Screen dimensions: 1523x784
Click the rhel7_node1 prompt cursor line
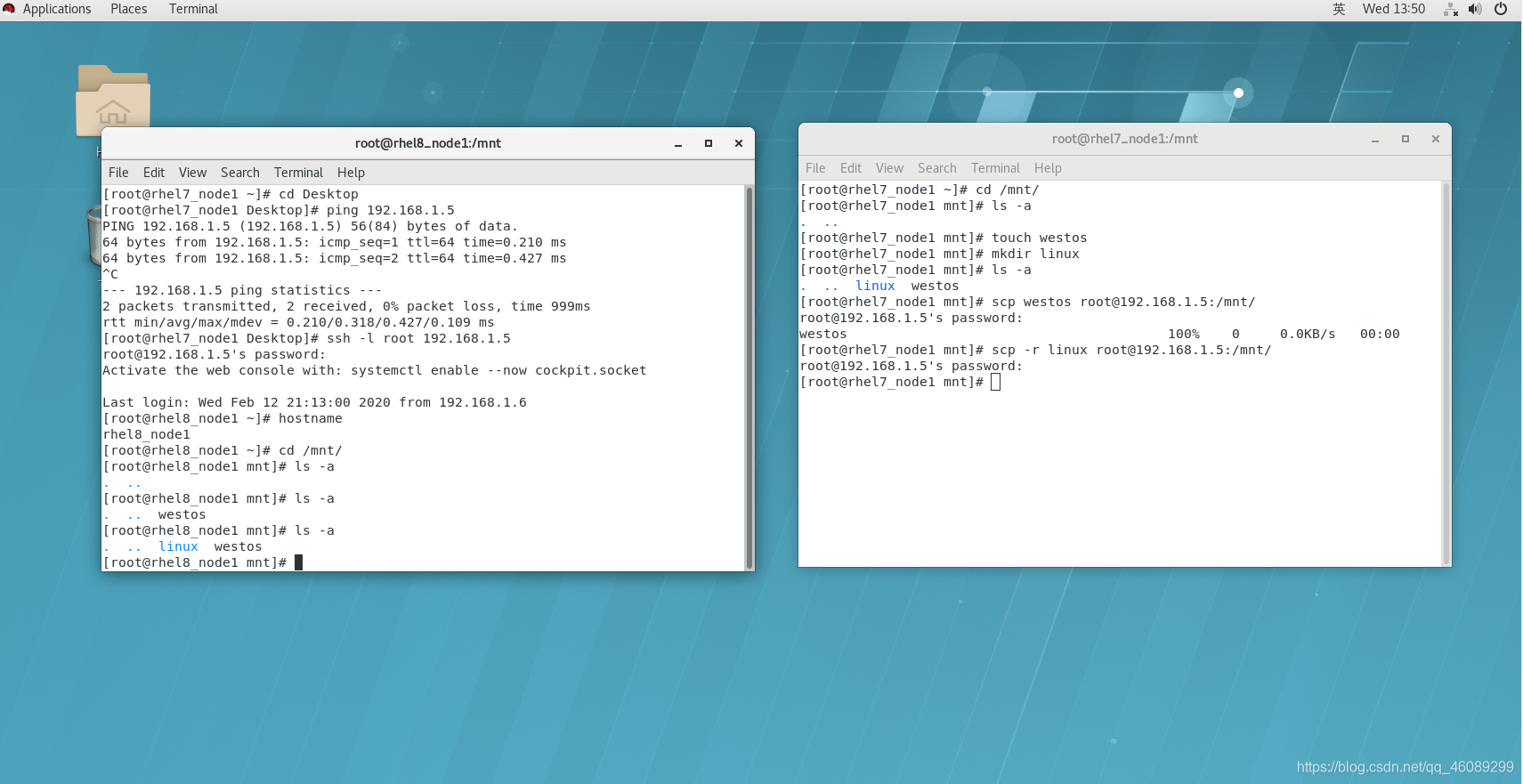point(900,382)
